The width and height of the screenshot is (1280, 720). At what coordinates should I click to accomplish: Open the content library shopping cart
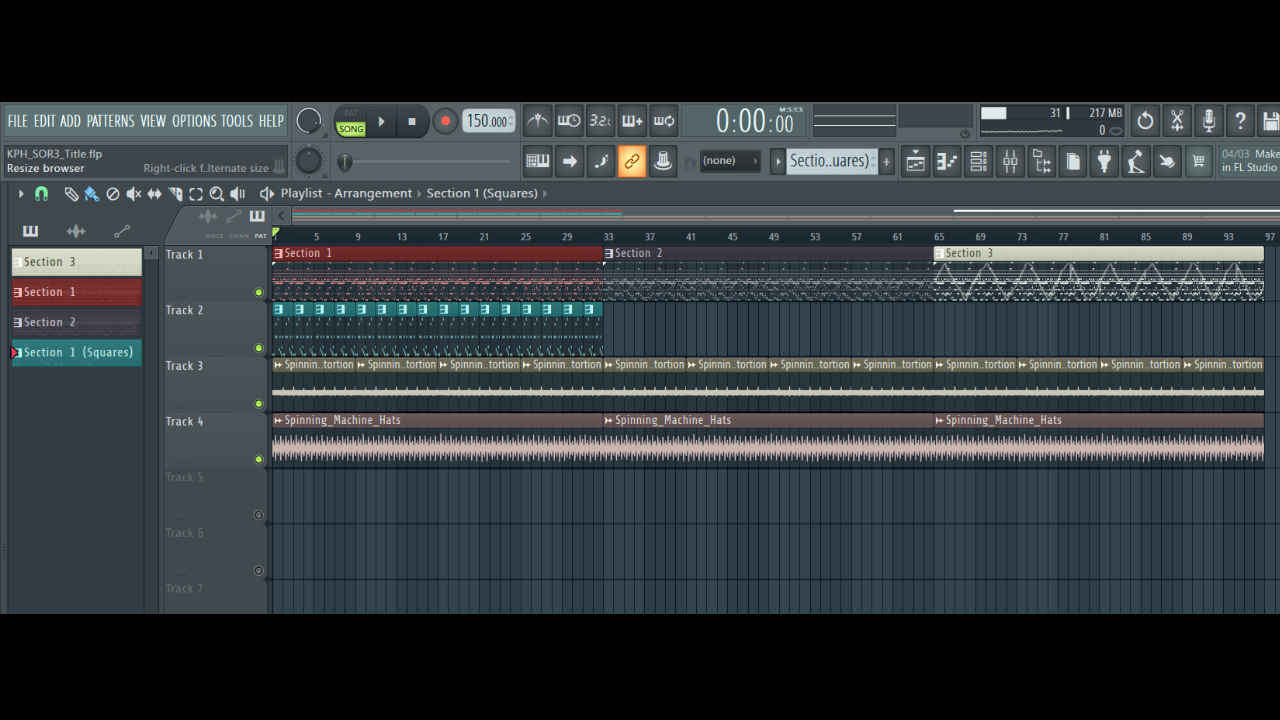pyautogui.click(x=1198, y=161)
